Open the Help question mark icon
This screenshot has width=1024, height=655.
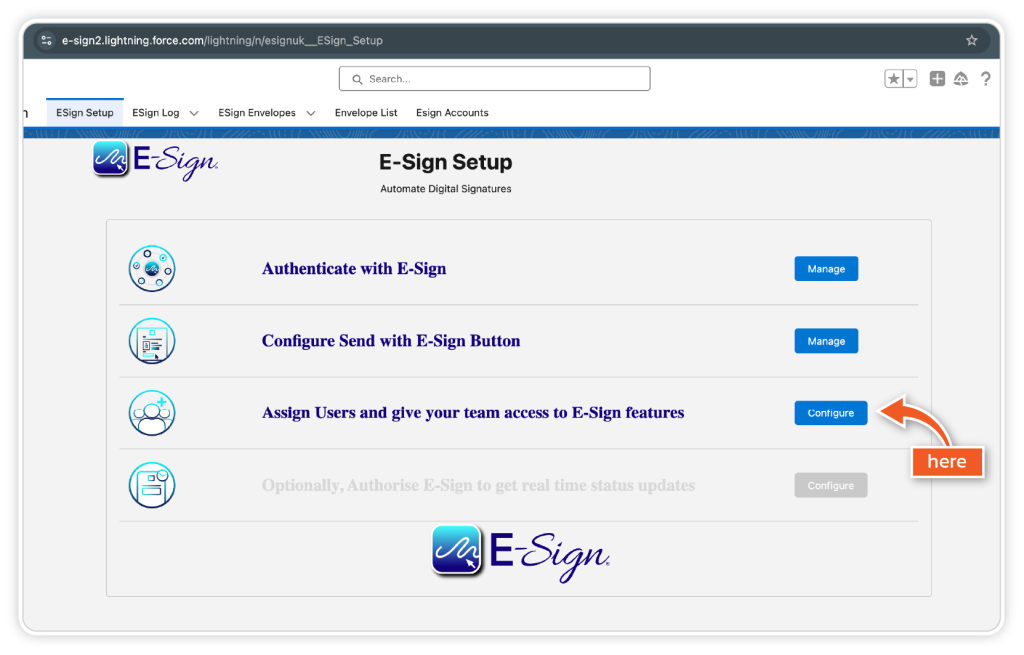[x=986, y=79]
